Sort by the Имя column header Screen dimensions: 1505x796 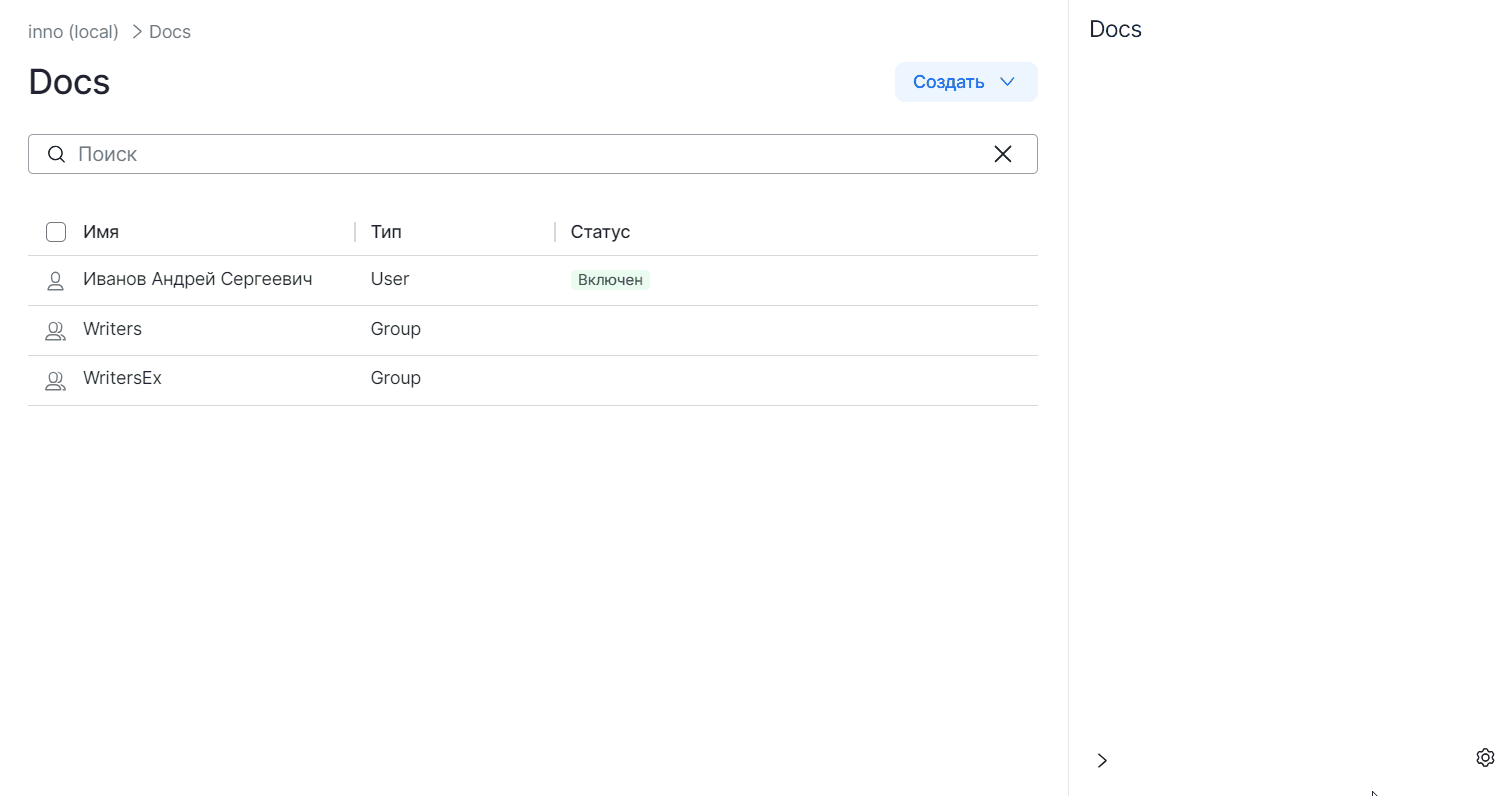[x=101, y=232]
